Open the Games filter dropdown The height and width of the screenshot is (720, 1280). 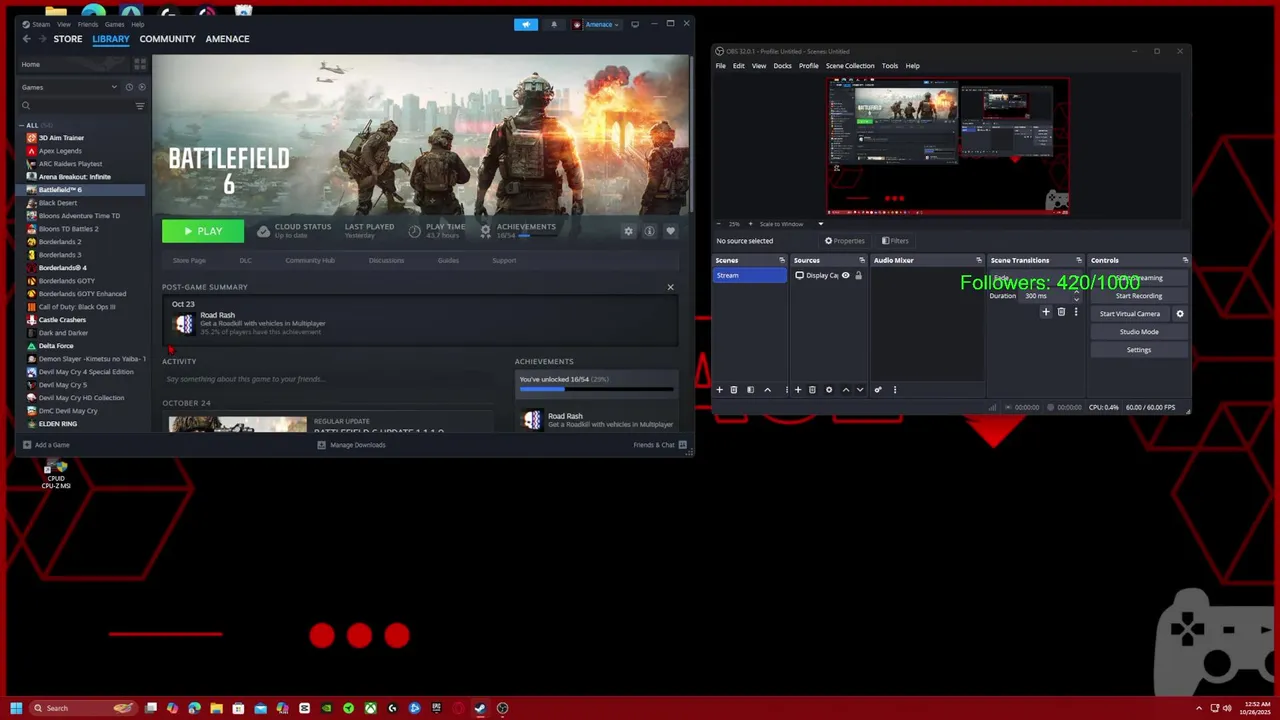pos(69,87)
